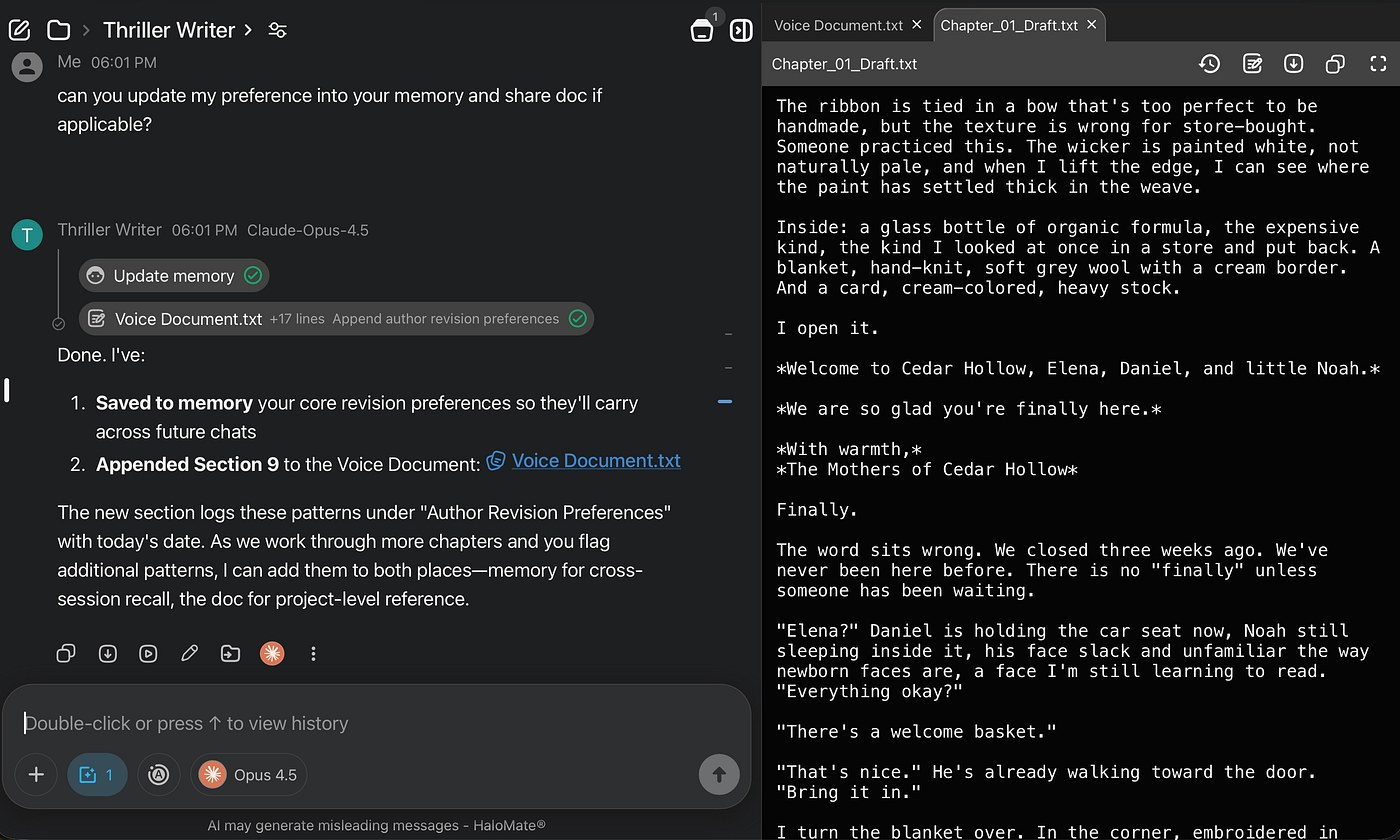The width and height of the screenshot is (1400, 840).
Task: Click the HaloMate disclaimer footer text
Action: pyautogui.click(x=376, y=826)
